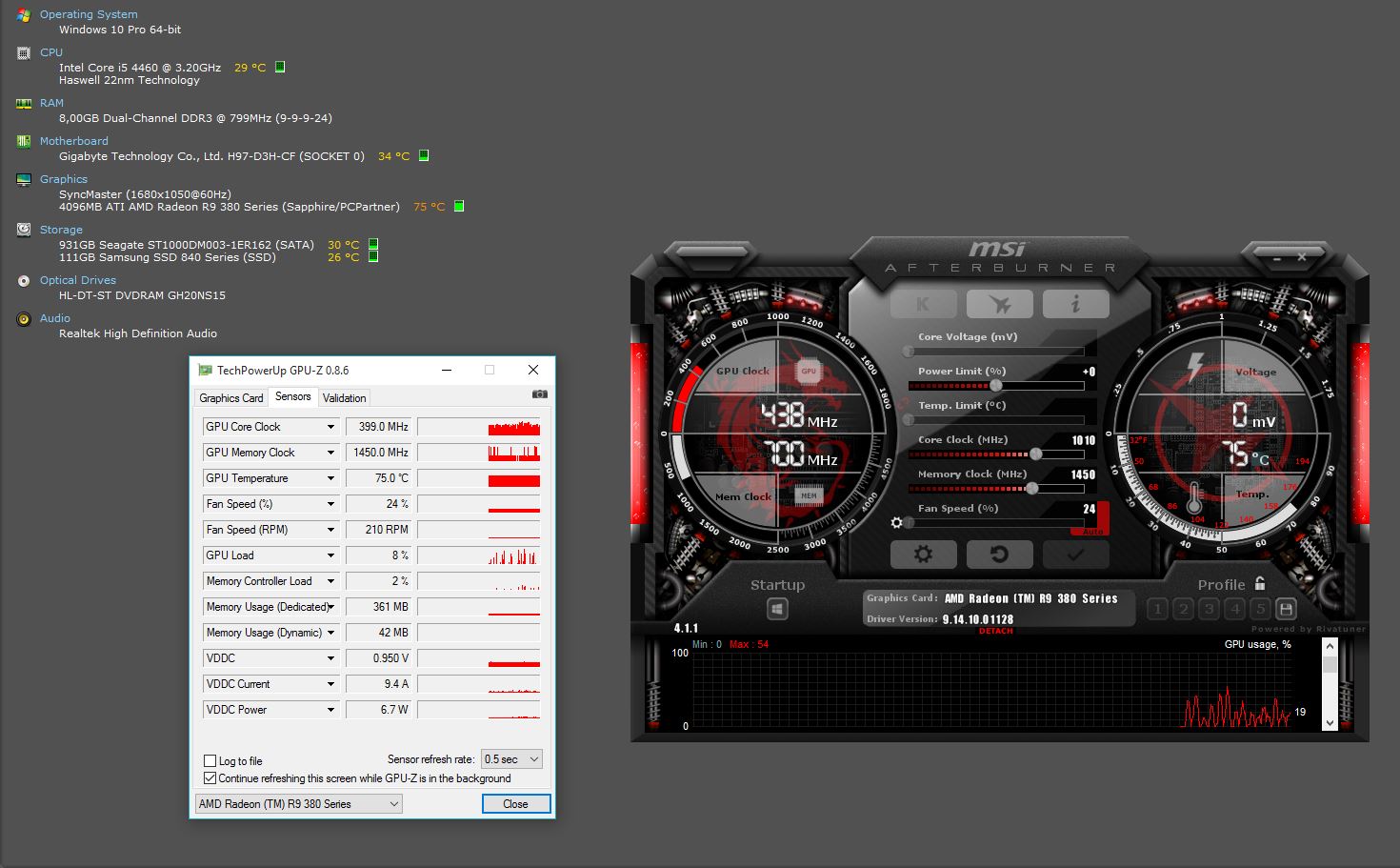Open the AMD Radeon R9 380 device dropdown
The height and width of the screenshot is (868, 1400).
click(x=298, y=804)
